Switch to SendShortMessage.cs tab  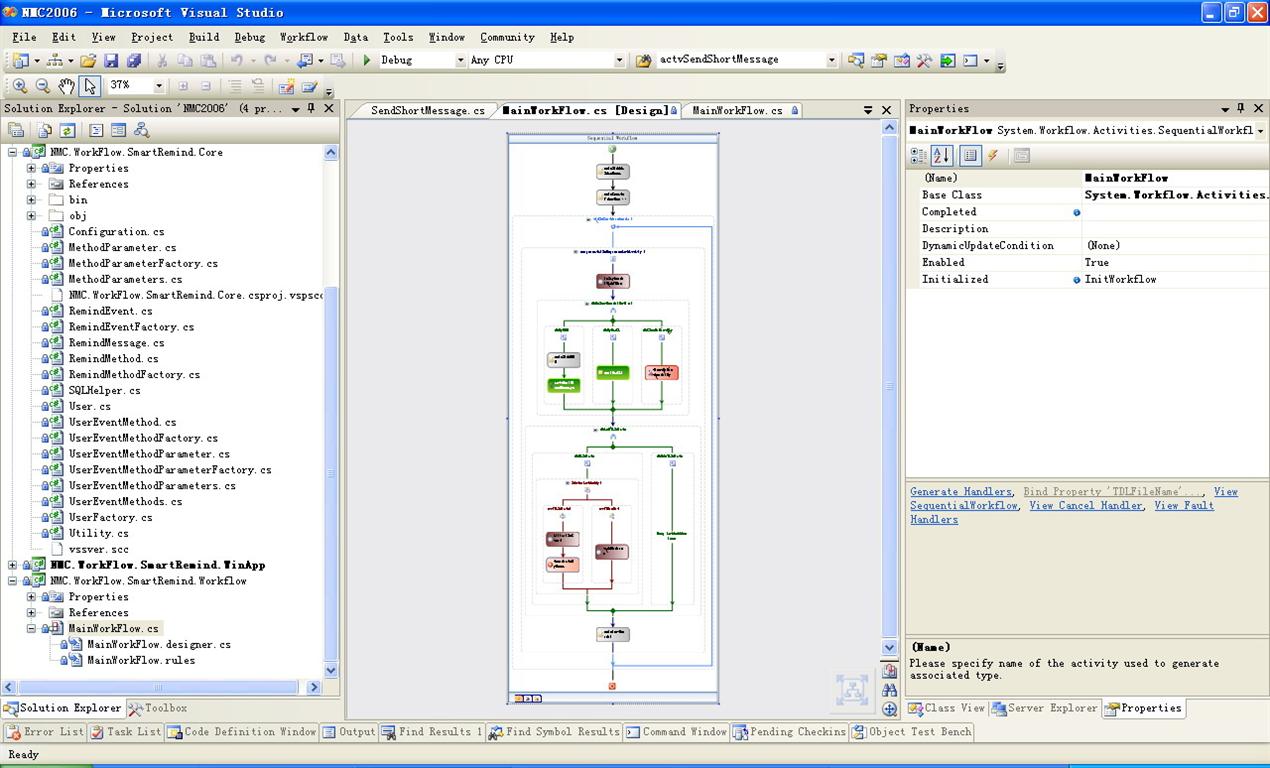[x=427, y=110]
